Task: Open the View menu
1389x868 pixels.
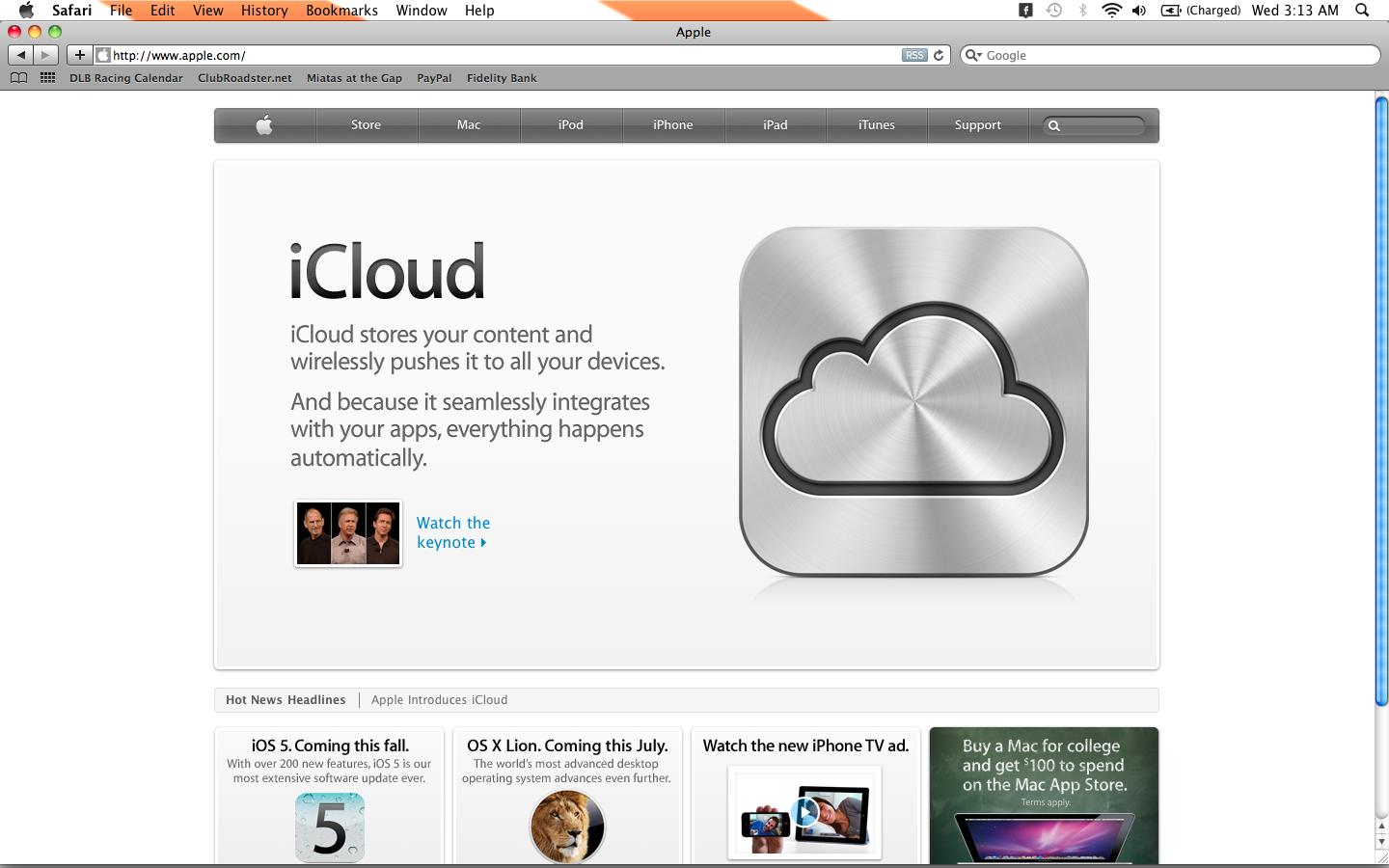Action: pos(207,10)
